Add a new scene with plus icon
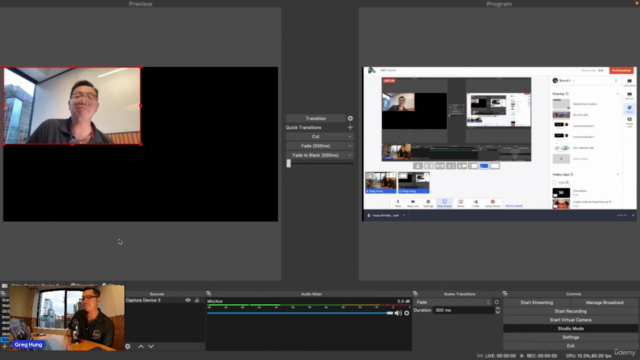This screenshot has height=360, width=640. pyautogui.click(x=4, y=347)
